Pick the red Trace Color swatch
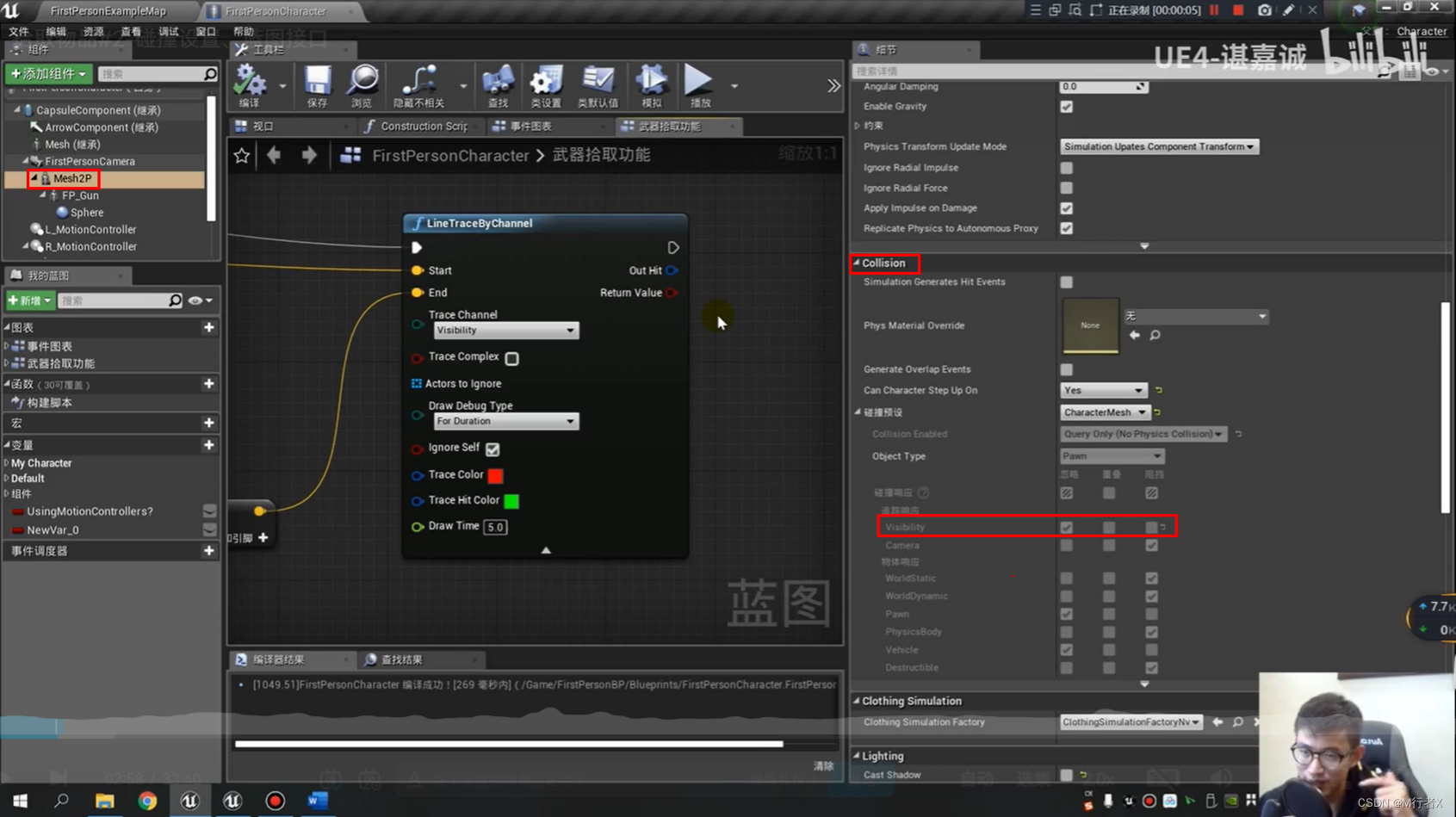The width and height of the screenshot is (1456, 817). pyautogui.click(x=495, y=475)
